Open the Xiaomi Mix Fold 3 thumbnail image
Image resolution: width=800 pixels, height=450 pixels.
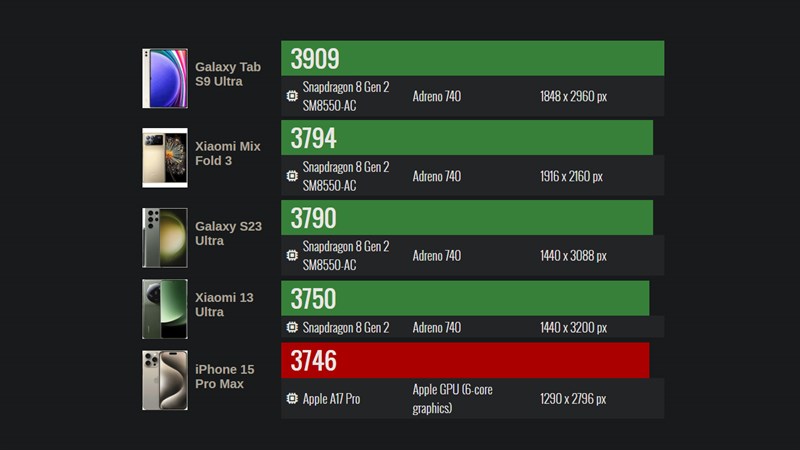point(165,158)
